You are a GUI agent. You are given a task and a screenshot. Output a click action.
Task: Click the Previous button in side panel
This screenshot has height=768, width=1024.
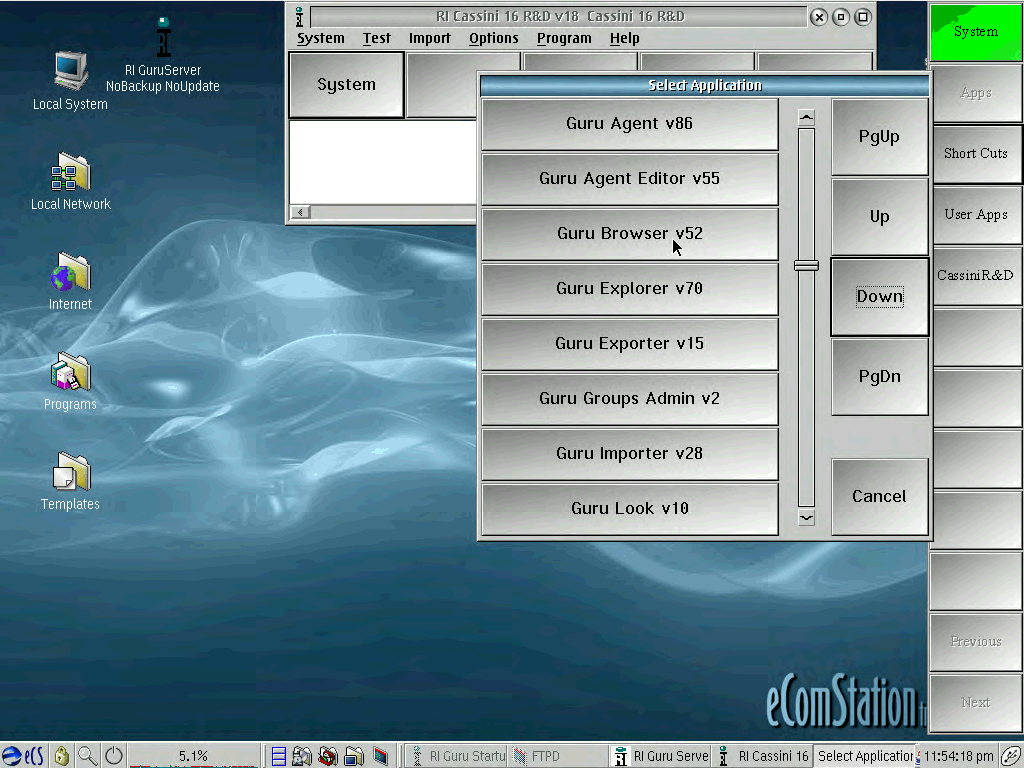pos(976,642)
